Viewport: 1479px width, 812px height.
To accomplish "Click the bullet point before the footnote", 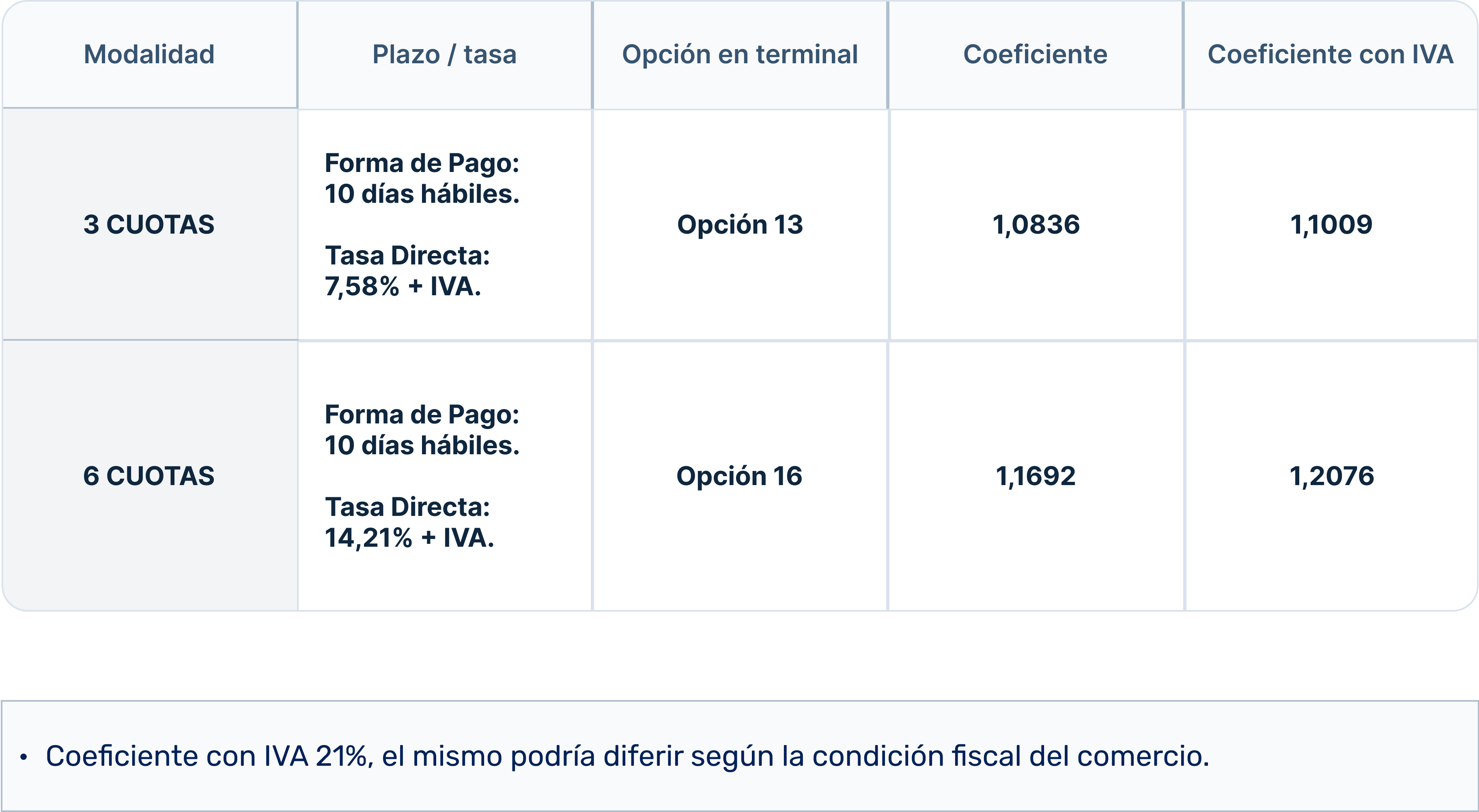I will click(x=24, y=757).
